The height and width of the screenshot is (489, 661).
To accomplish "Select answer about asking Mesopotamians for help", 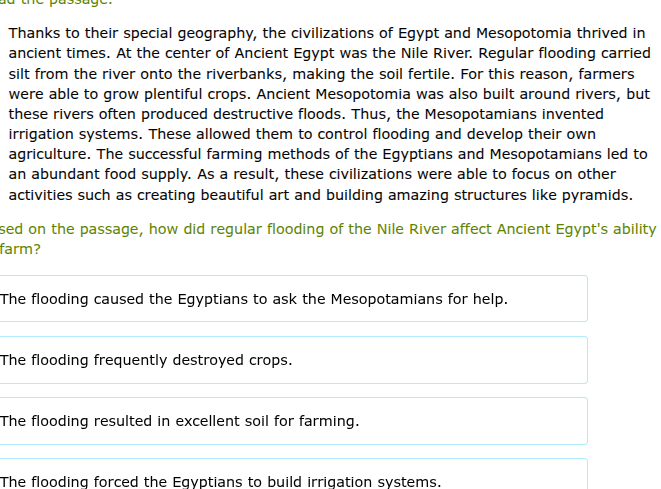I will (x=254, y=299).
